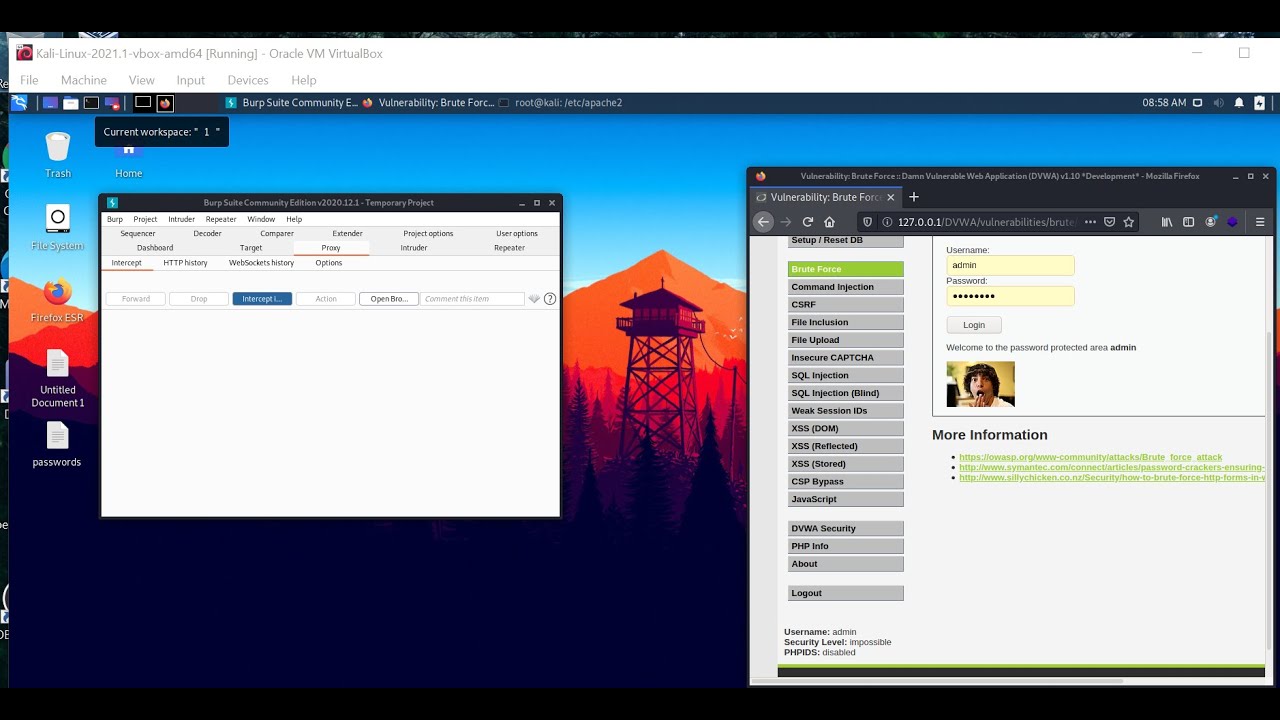Open Firefox library icon
The width and height of the screenshot is (1280, 720).
click(x=1167, y=222)
